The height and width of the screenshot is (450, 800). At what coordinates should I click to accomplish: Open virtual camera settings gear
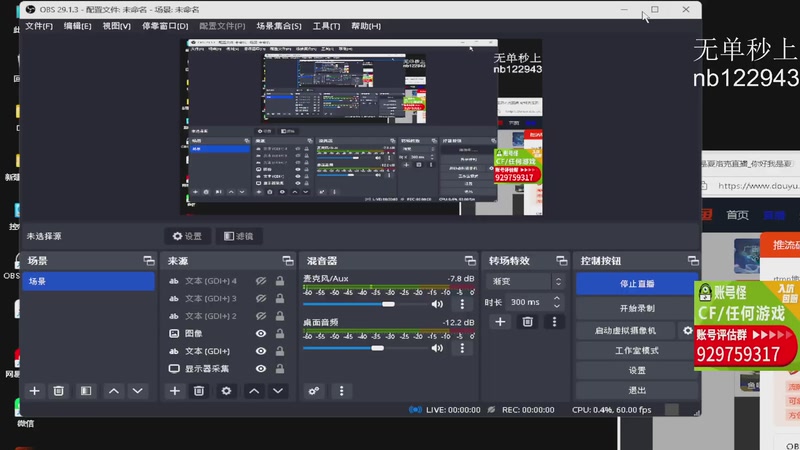(688, 331)
